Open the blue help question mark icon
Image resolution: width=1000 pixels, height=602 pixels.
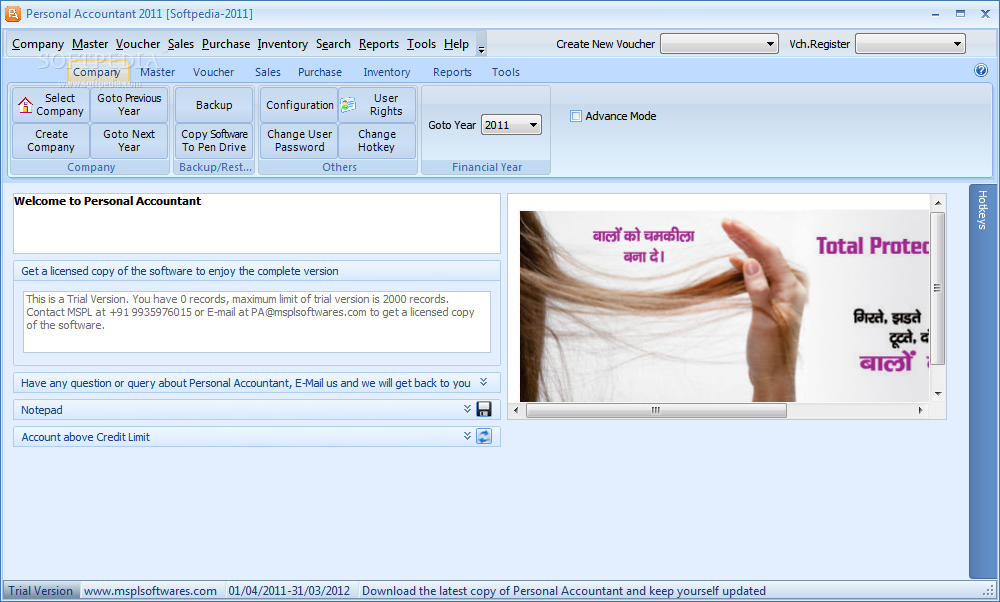tap(981, 71)
